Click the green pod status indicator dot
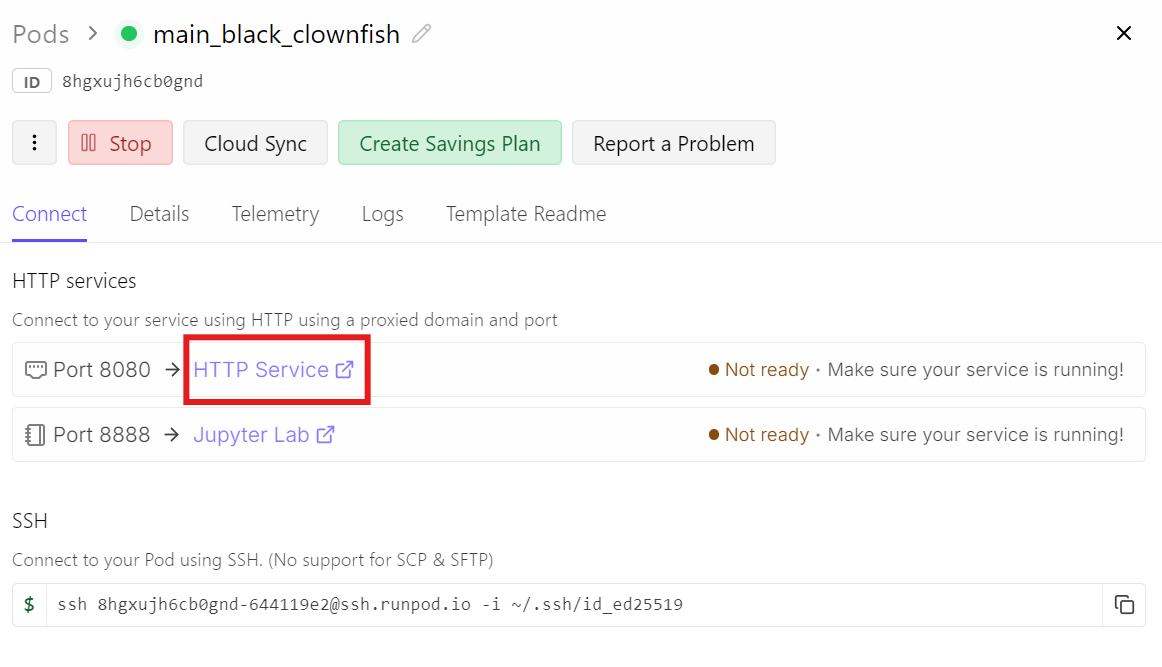The height and width of the screenshot is (667, 1162). (x=129, y=34)
